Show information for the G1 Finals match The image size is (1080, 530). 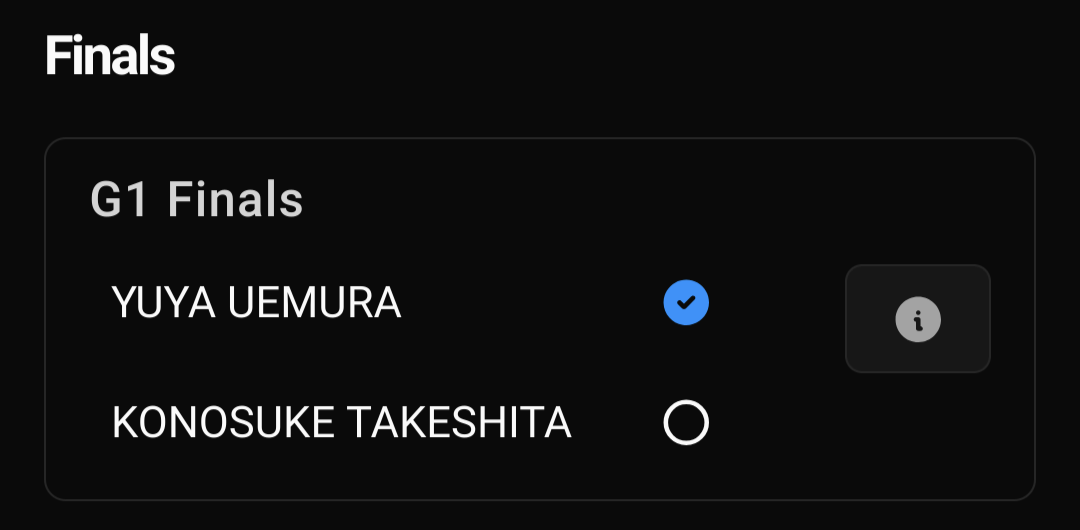click(917, 319)
